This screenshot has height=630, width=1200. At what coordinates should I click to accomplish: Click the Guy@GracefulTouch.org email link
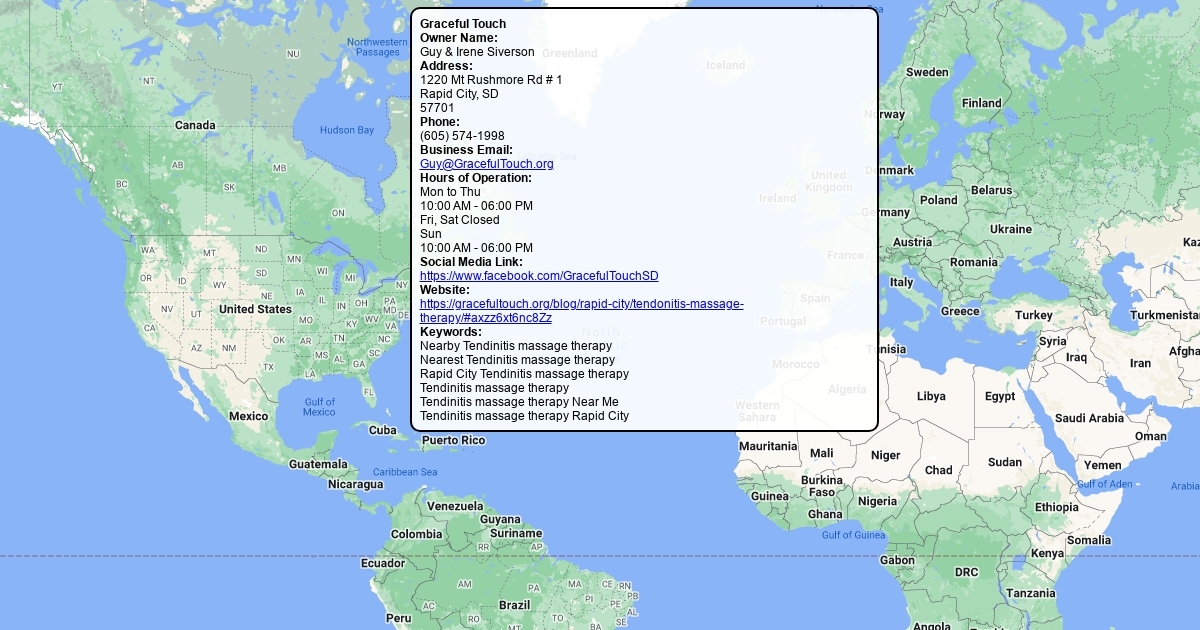pos(486,164)
